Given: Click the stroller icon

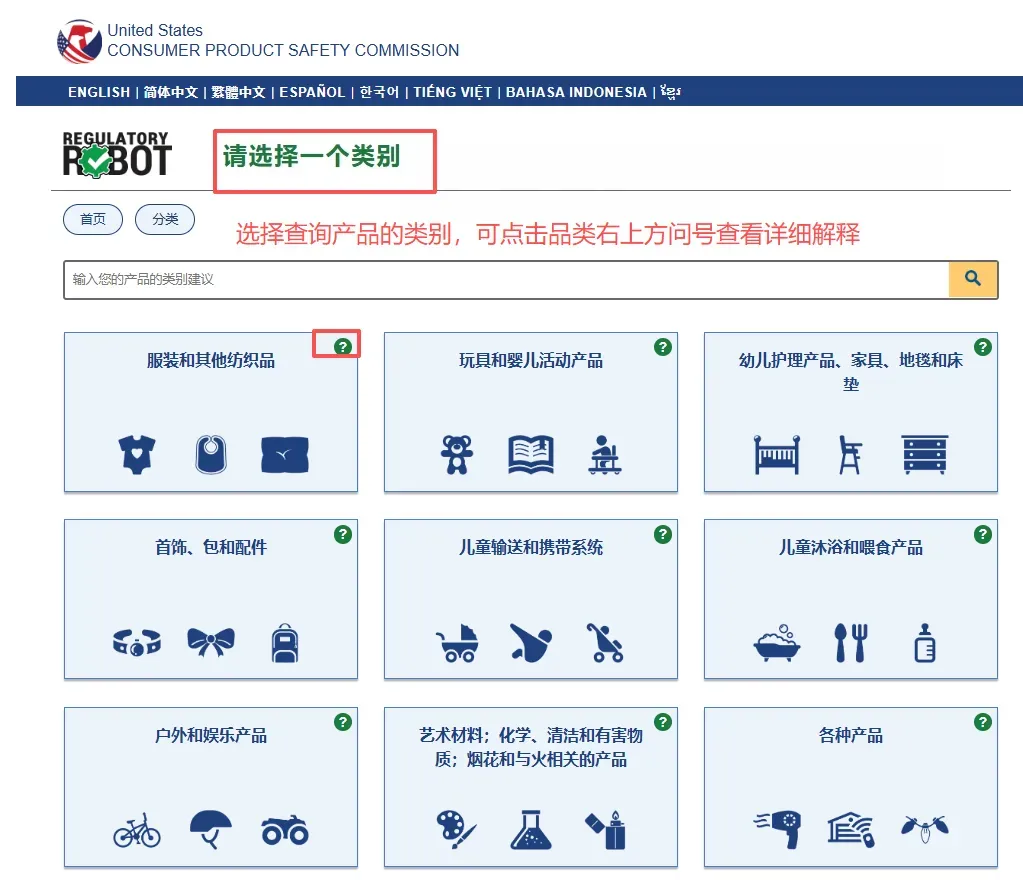Looking at the screenshot, I should click(605, 643).
